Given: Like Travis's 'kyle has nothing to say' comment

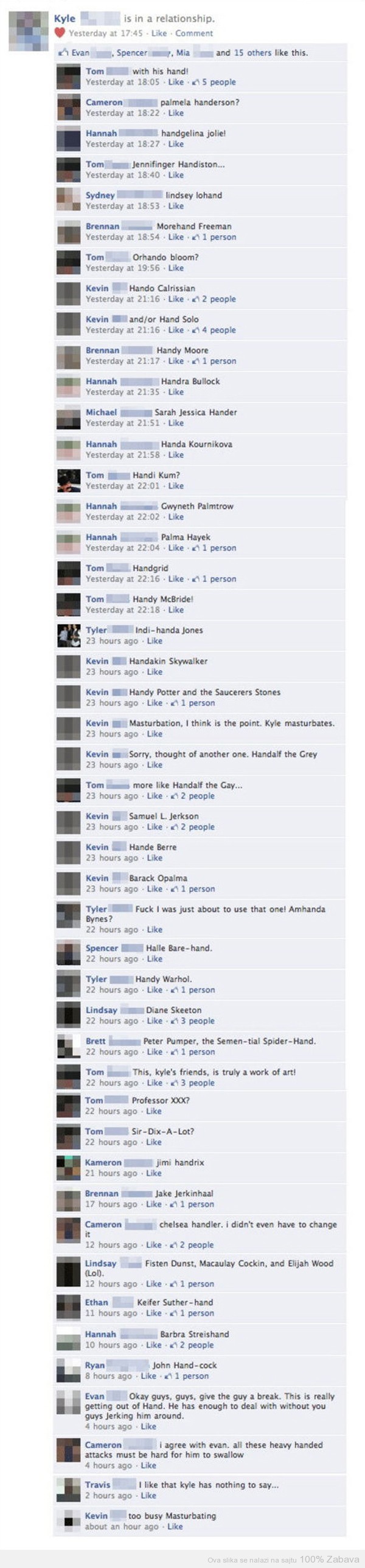Looking at the screenshot, I should (x=148, y=1496).
